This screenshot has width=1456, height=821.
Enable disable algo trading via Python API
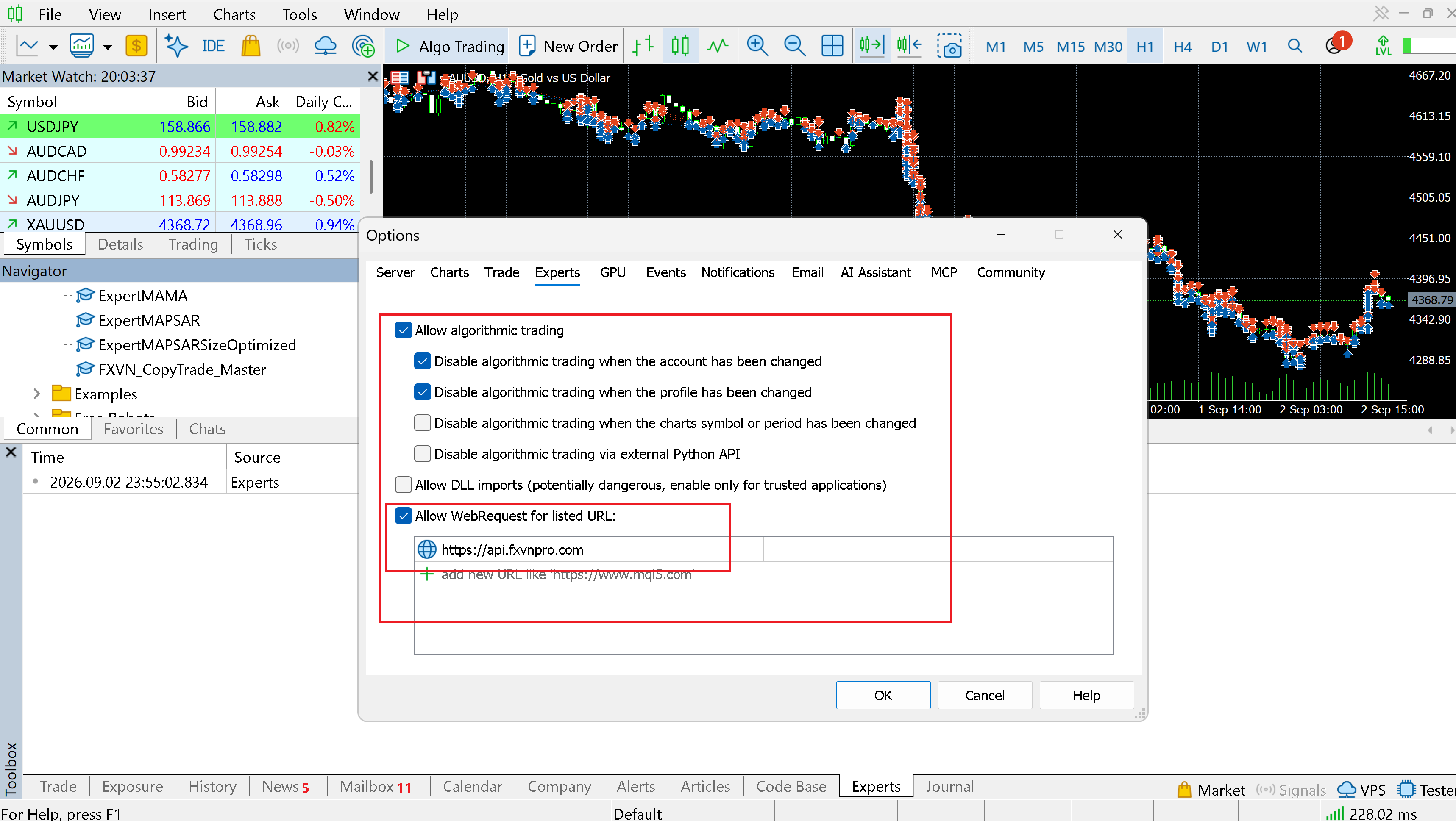[422, 454]
